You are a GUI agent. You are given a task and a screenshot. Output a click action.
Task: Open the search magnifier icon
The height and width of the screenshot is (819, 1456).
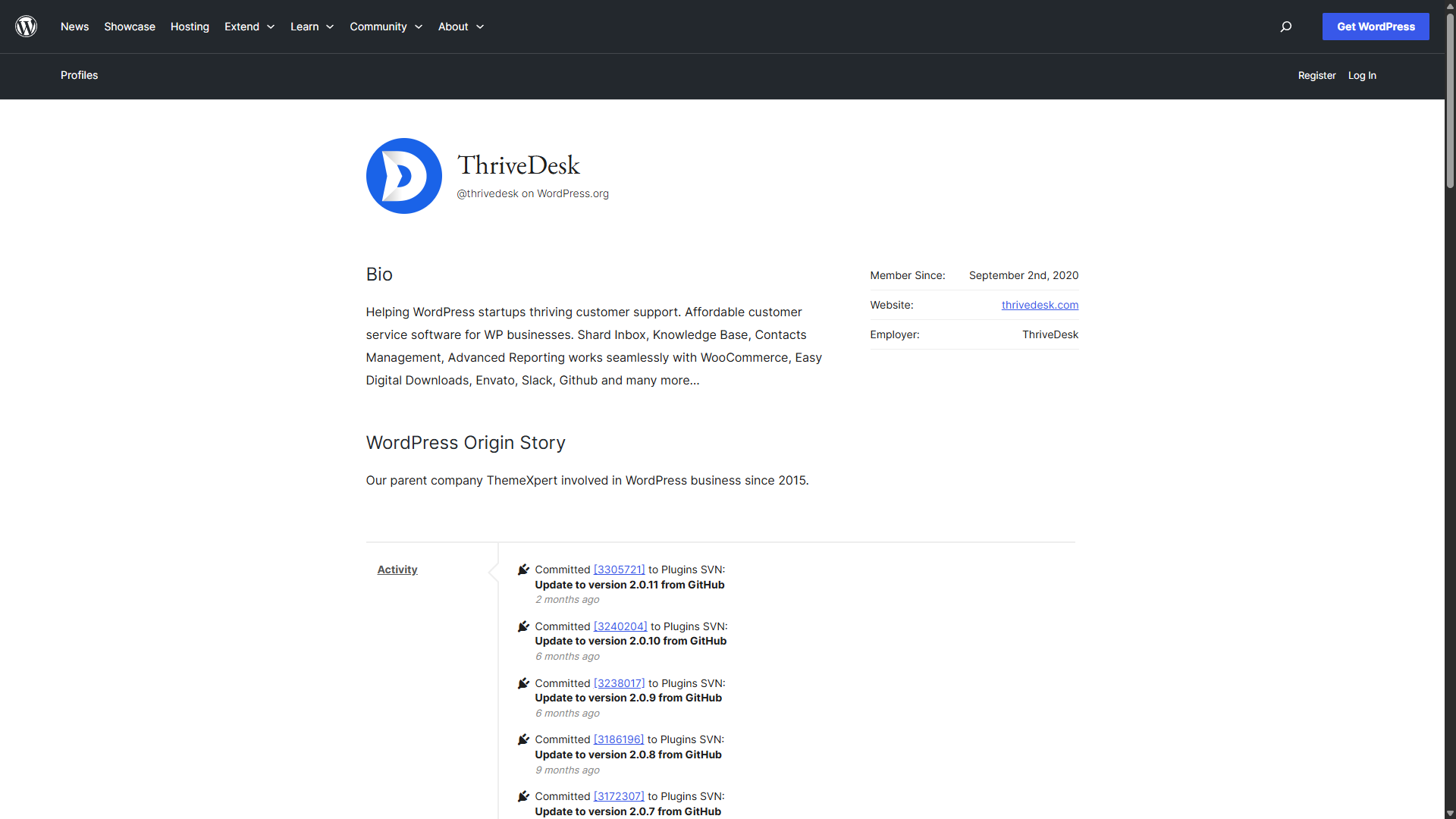pos(1286,27)
